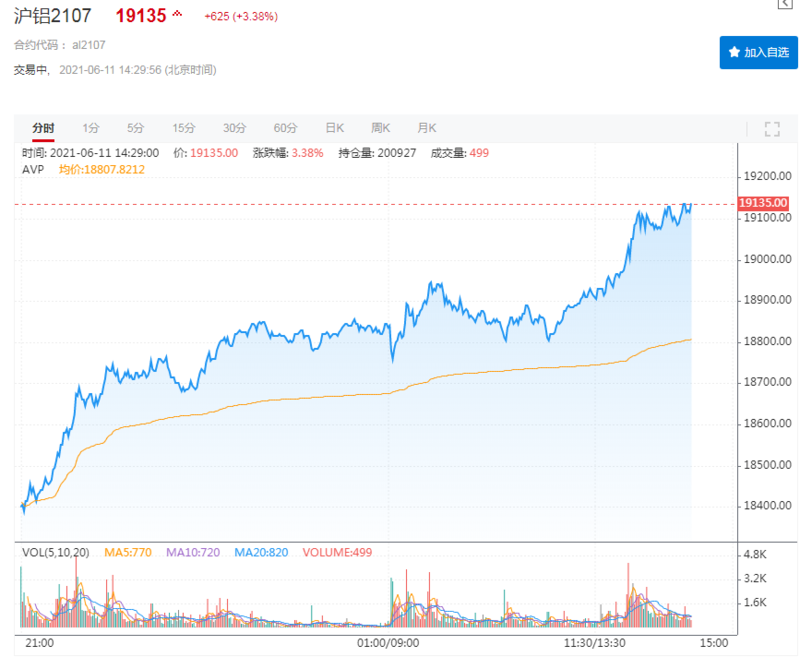Click the red up-arrow beside price 19135

[x=178, y=15]
